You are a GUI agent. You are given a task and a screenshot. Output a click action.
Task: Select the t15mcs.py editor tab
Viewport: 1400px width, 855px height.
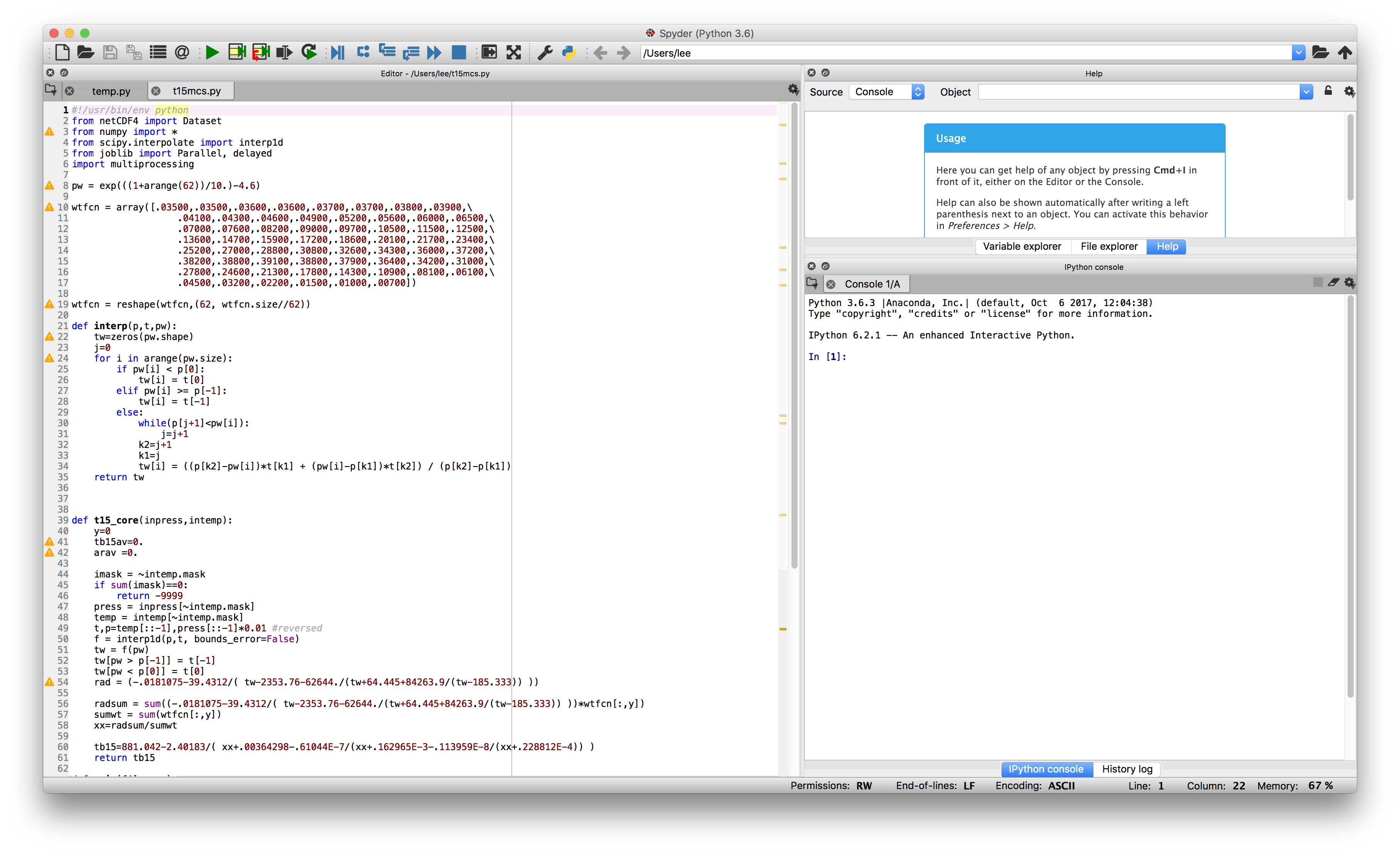pyautogui.click(x=197, y=91)
